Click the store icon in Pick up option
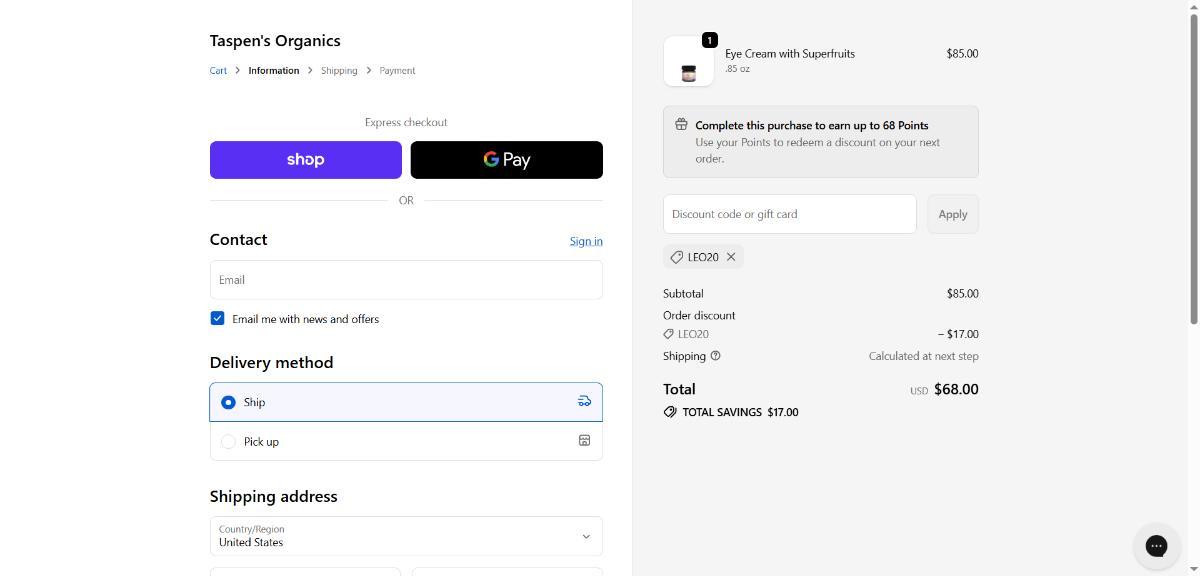 pos(585,441)
